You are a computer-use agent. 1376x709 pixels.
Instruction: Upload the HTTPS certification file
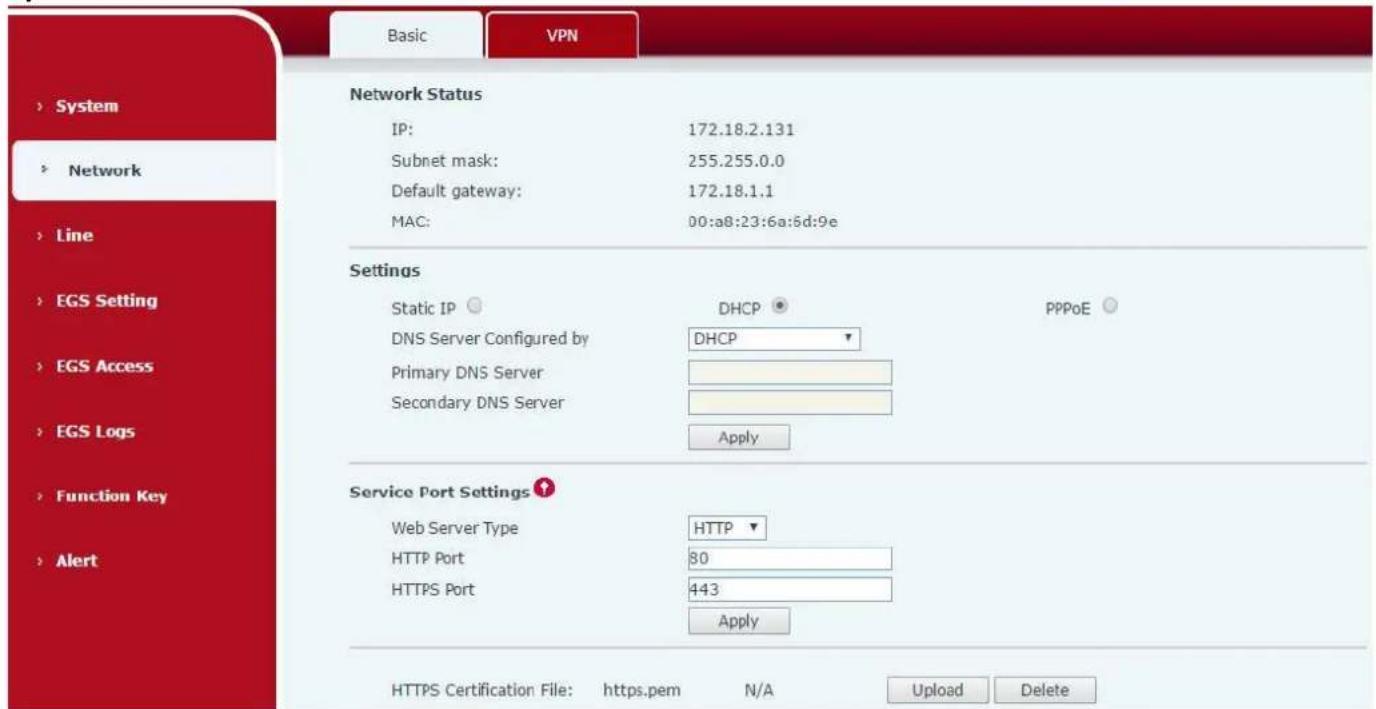tap(937, 690)
